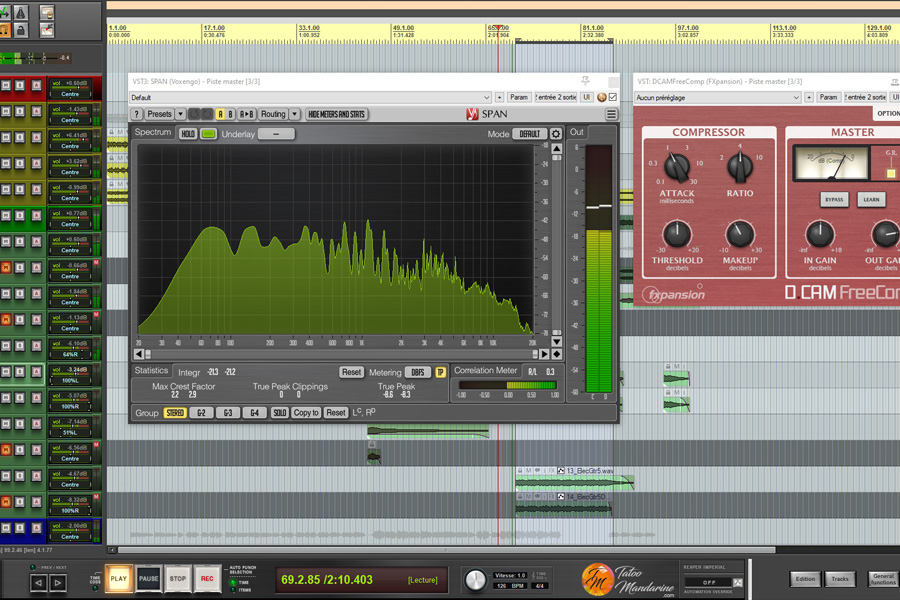Toggle the SPAN plugin bypass checkbox
The width and height of the screenshot is (900, 600).
(x=613, y=98)
